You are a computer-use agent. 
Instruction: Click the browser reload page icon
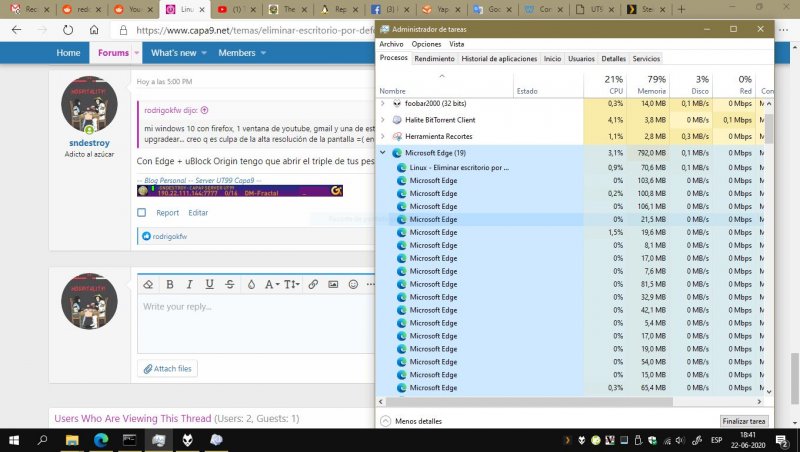coord(70,30)
